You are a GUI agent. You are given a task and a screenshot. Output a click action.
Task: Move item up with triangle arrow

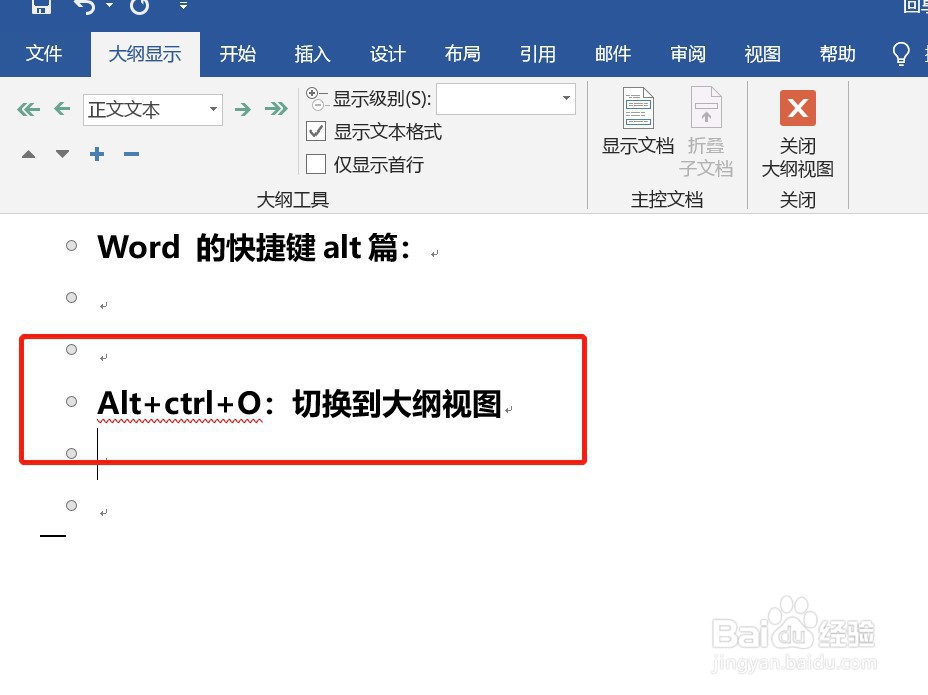(28, 155)
